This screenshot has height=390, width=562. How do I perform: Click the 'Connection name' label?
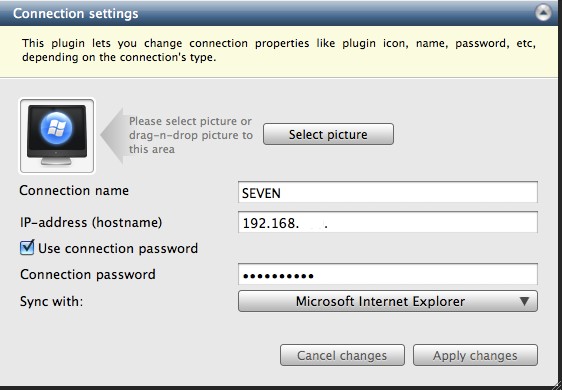tap(74, 190)
